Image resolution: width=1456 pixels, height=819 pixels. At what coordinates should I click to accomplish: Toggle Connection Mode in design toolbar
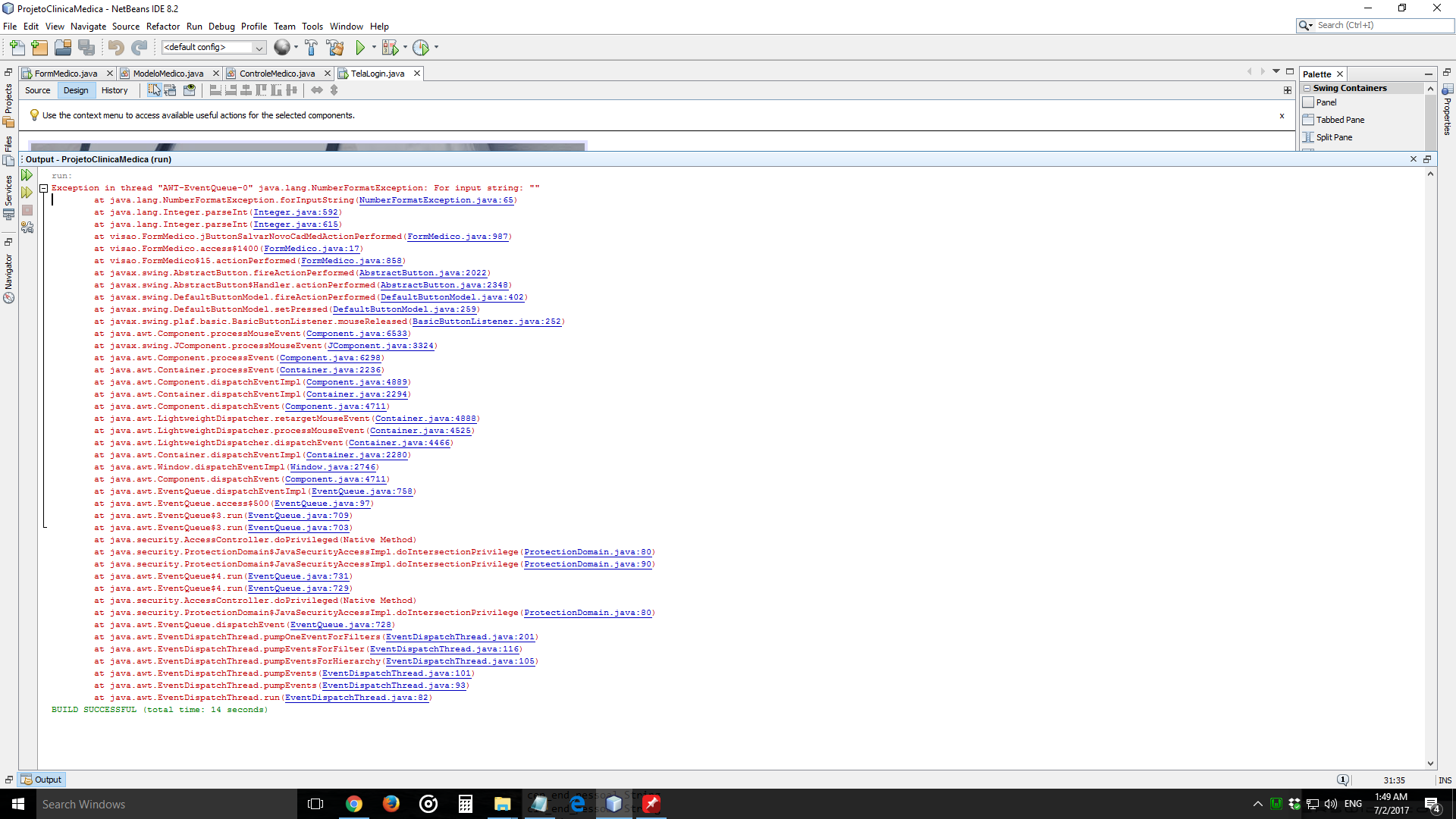[x=171, y=90]
